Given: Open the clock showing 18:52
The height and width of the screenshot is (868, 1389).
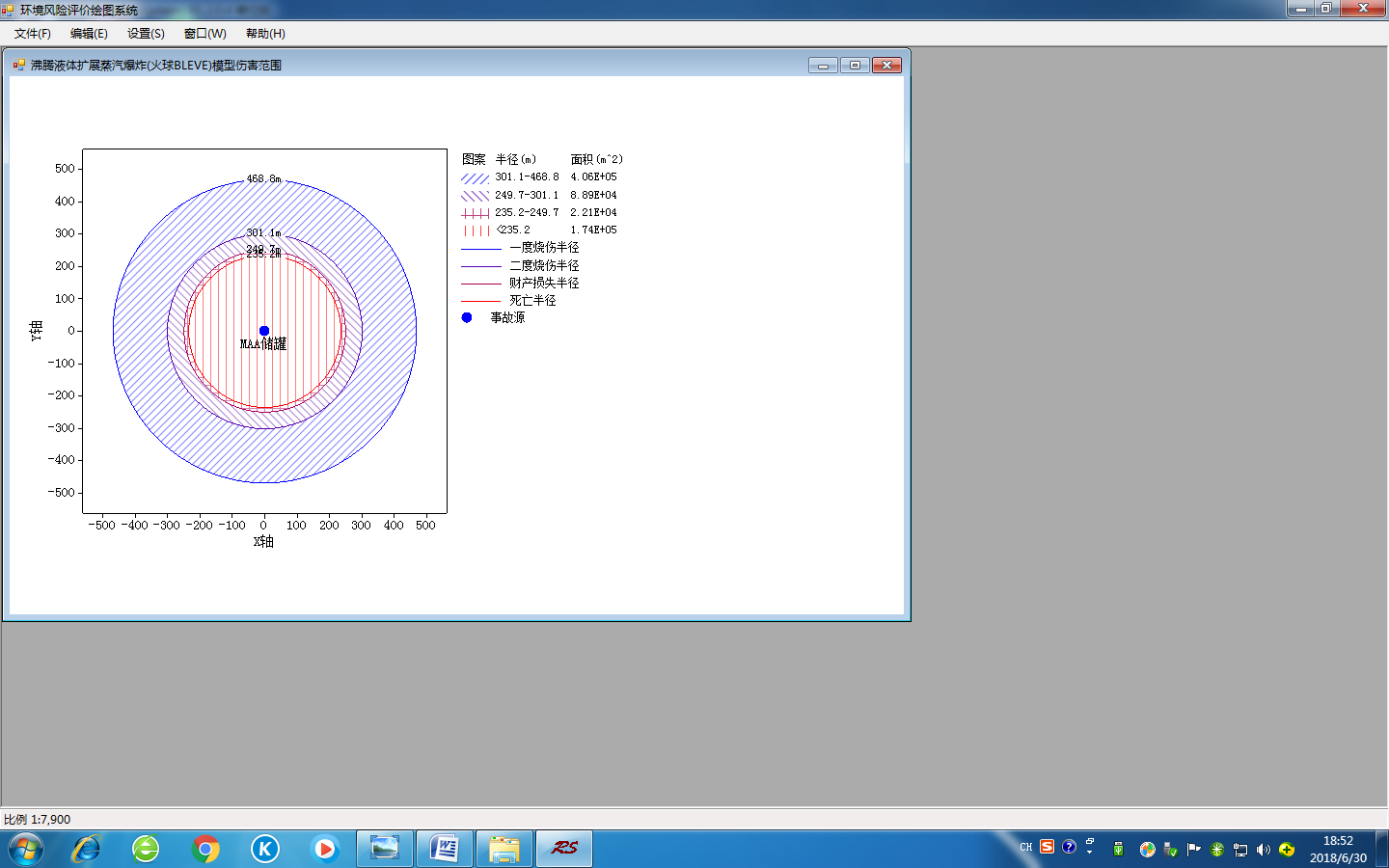Looking at the screenshot, I should click(1338, 849).
